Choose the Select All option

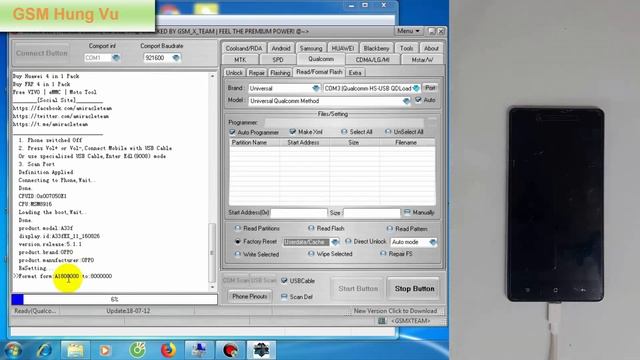point(344,132)
